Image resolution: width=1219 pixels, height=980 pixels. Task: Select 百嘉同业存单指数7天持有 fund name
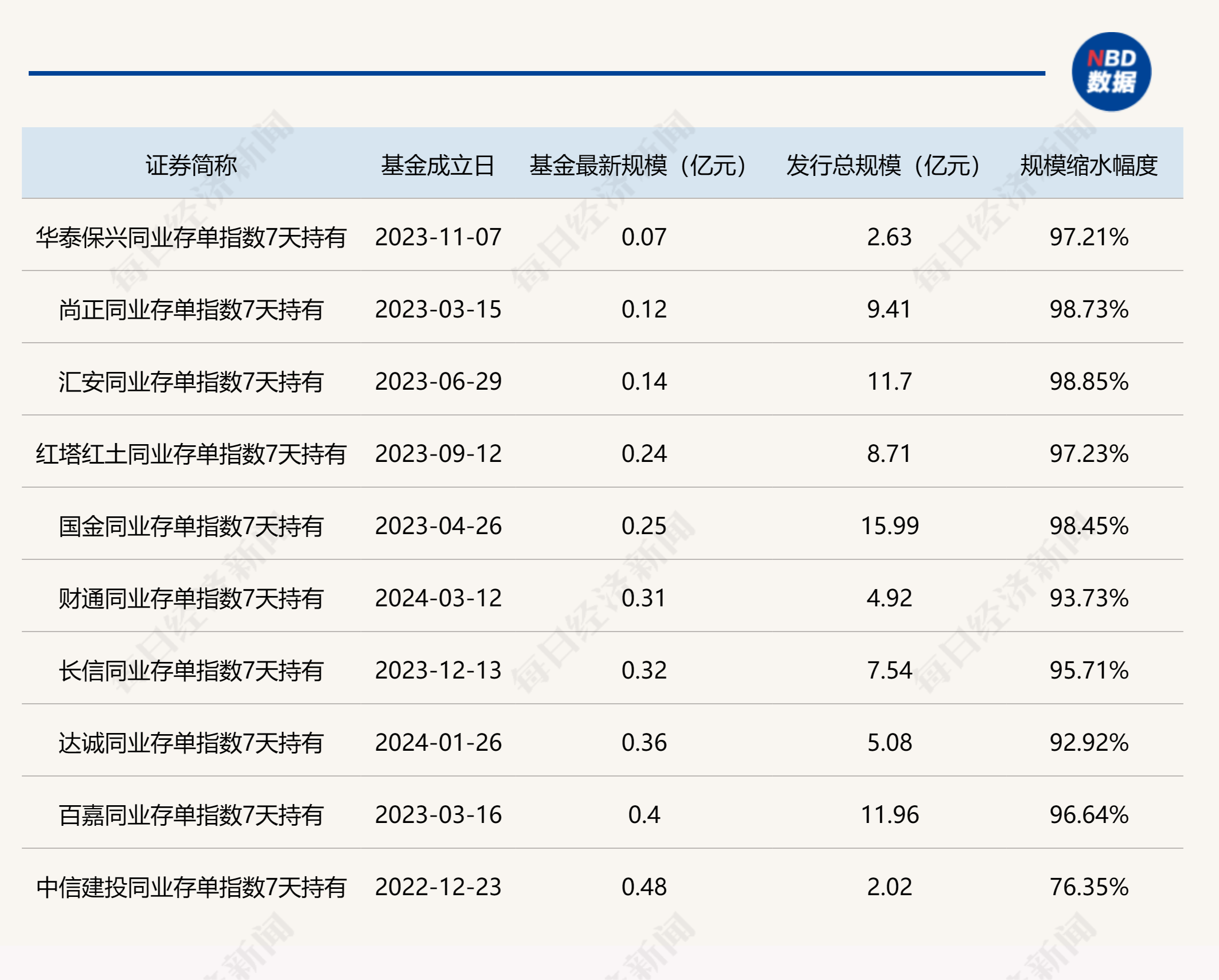[x=191, y=815]
